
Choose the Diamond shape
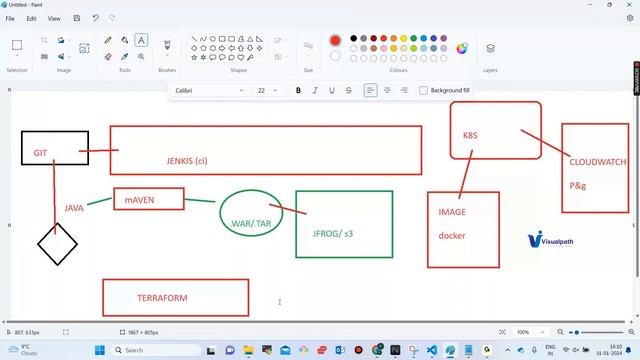tap(194, 48)
